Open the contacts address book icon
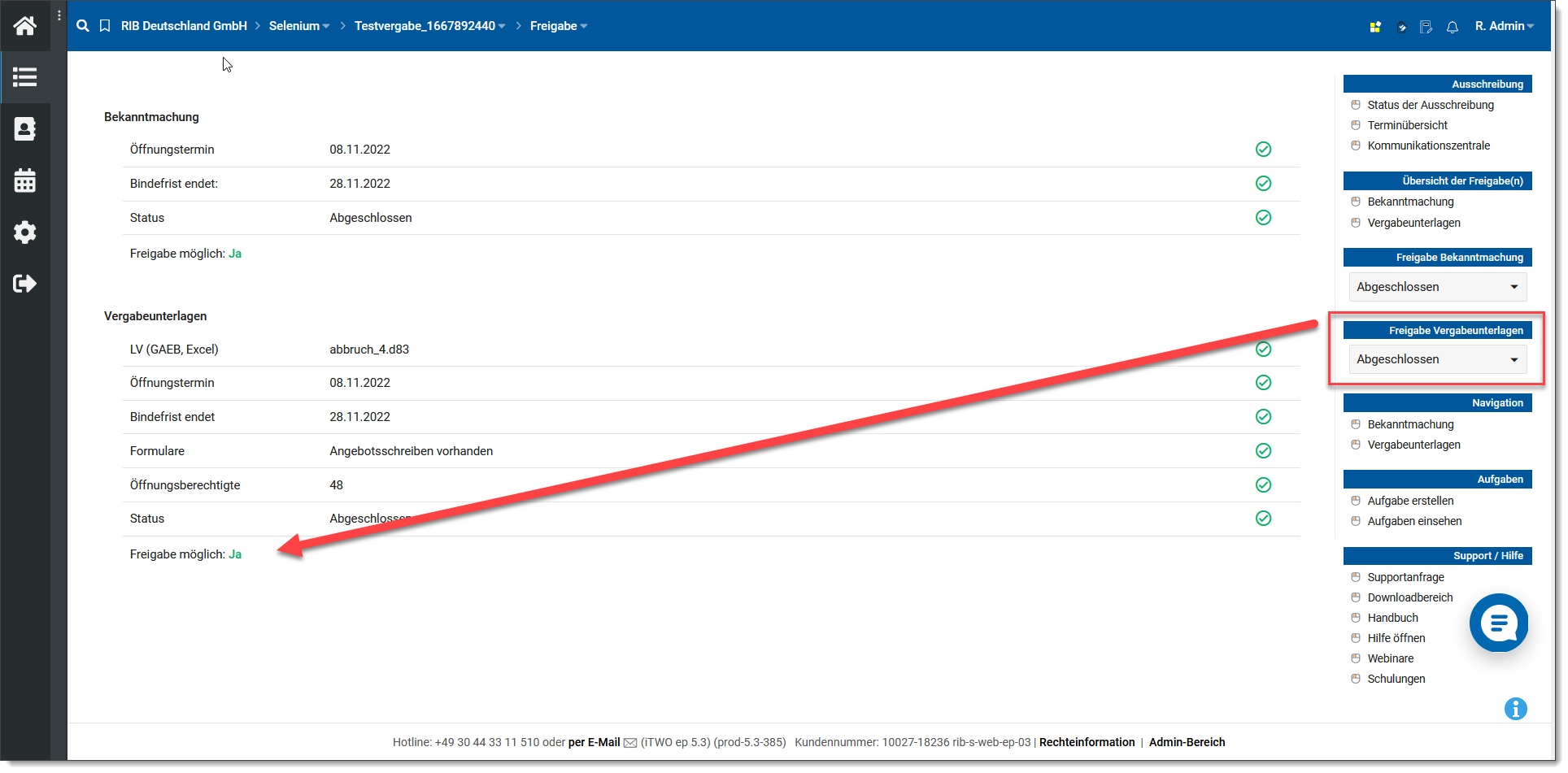1568x773 pixels. pyautogui.click(x=25, y=128)
